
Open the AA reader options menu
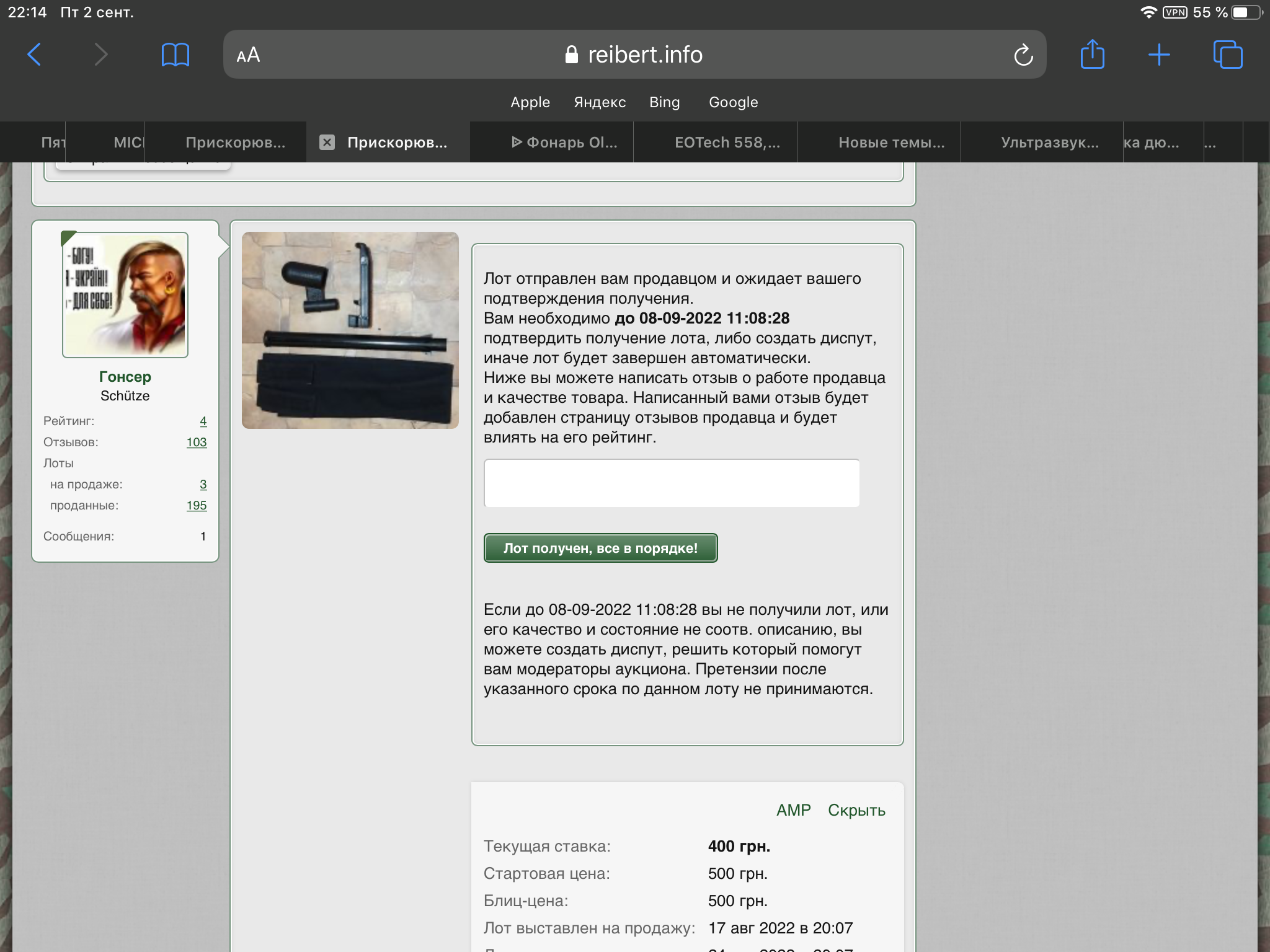click(248, 55)
